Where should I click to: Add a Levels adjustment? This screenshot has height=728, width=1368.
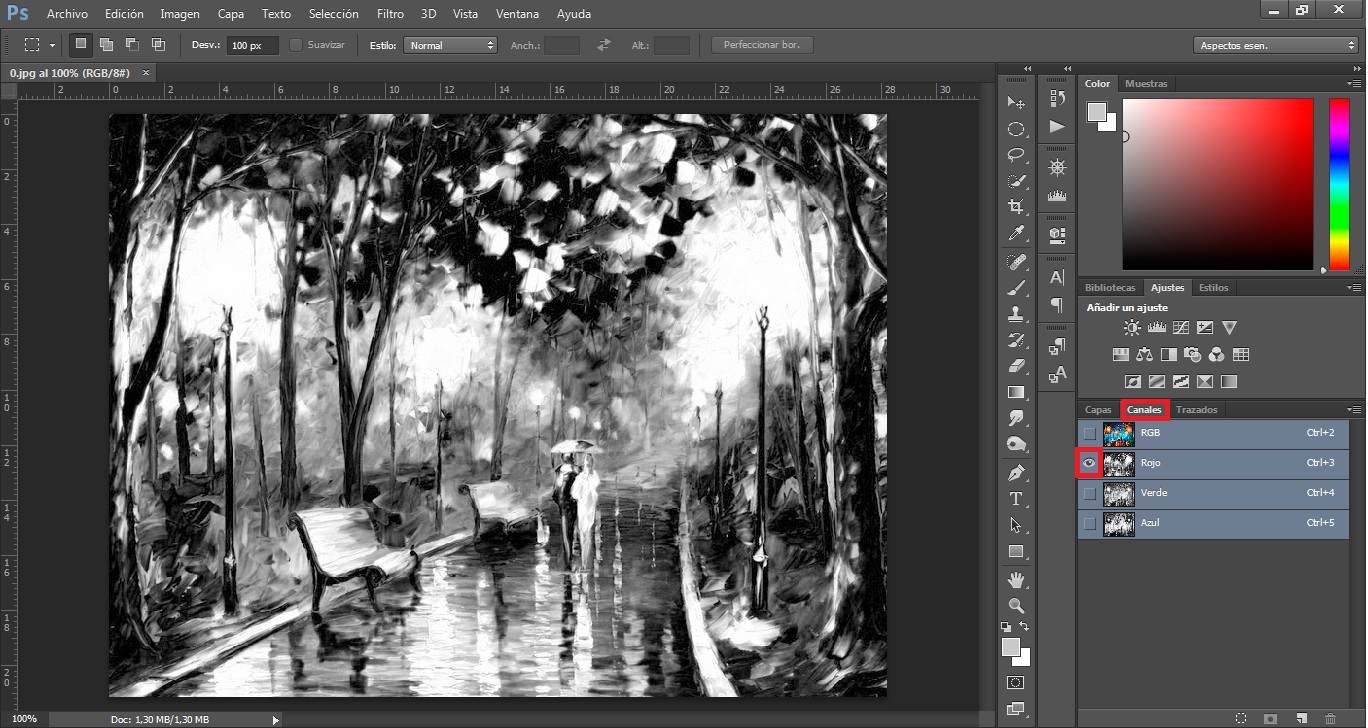coord(1157,327)
